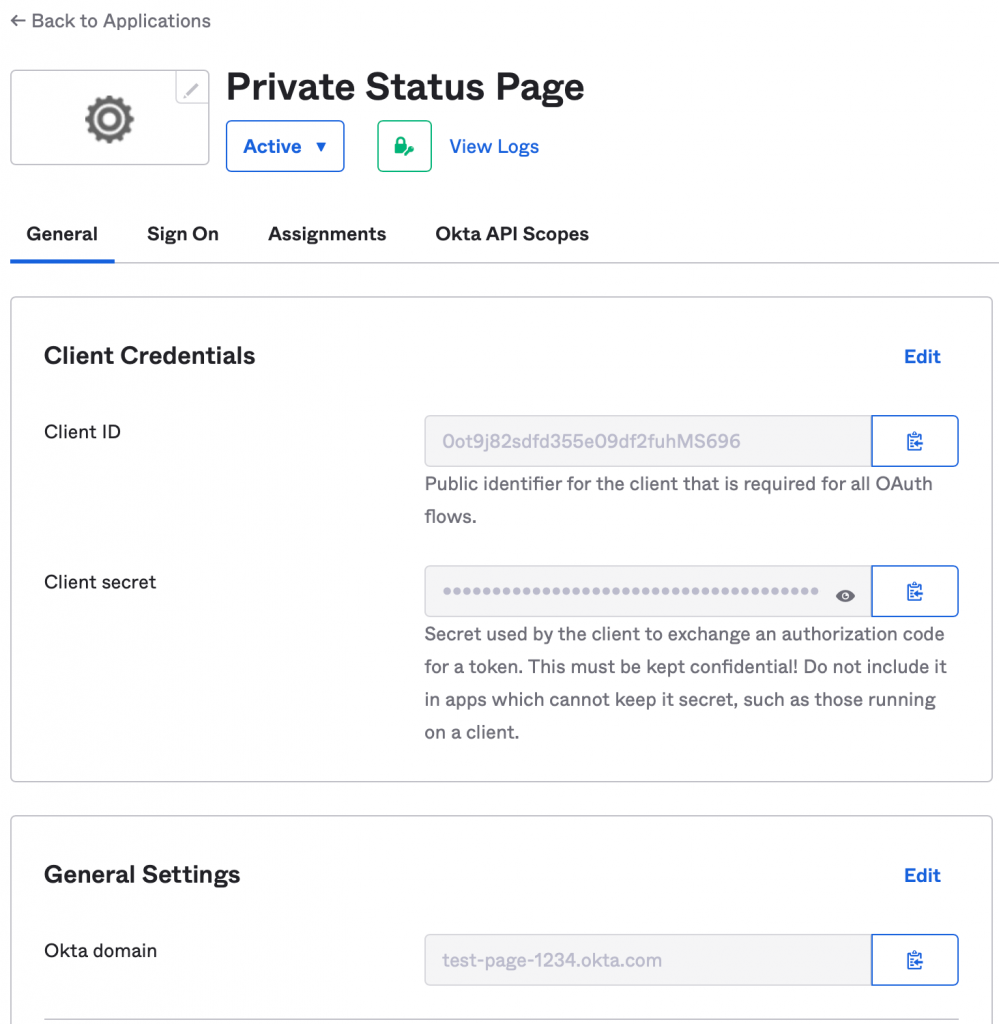999x1024 pixels.
Task: Copy the Okta domain to clipboard
Action: pos(913,959)
